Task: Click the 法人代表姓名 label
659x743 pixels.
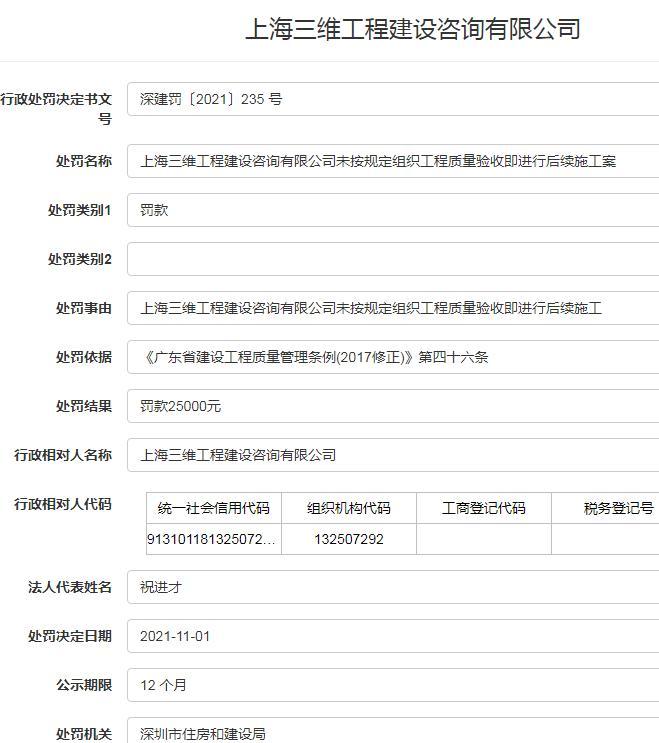Action: (70, 587)
